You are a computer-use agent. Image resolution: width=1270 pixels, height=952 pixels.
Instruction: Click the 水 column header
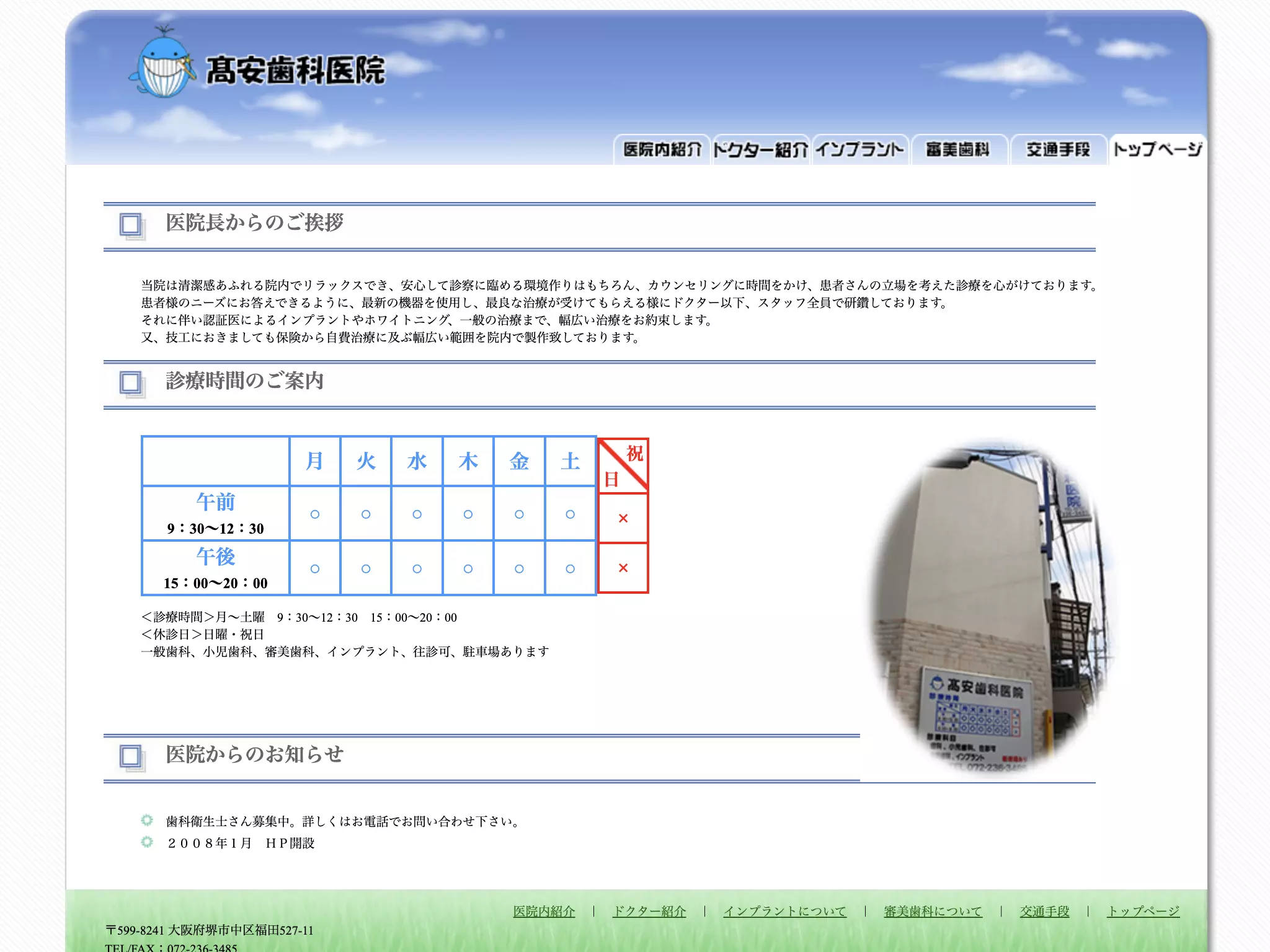(x=417, y=461)
